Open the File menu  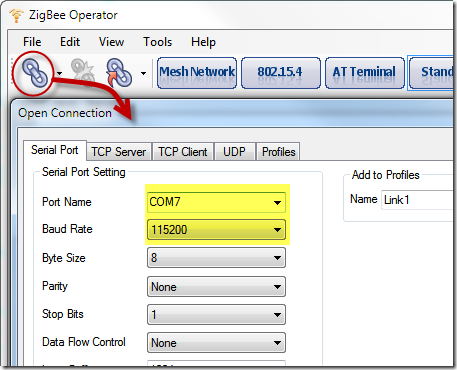coord(32,42)
